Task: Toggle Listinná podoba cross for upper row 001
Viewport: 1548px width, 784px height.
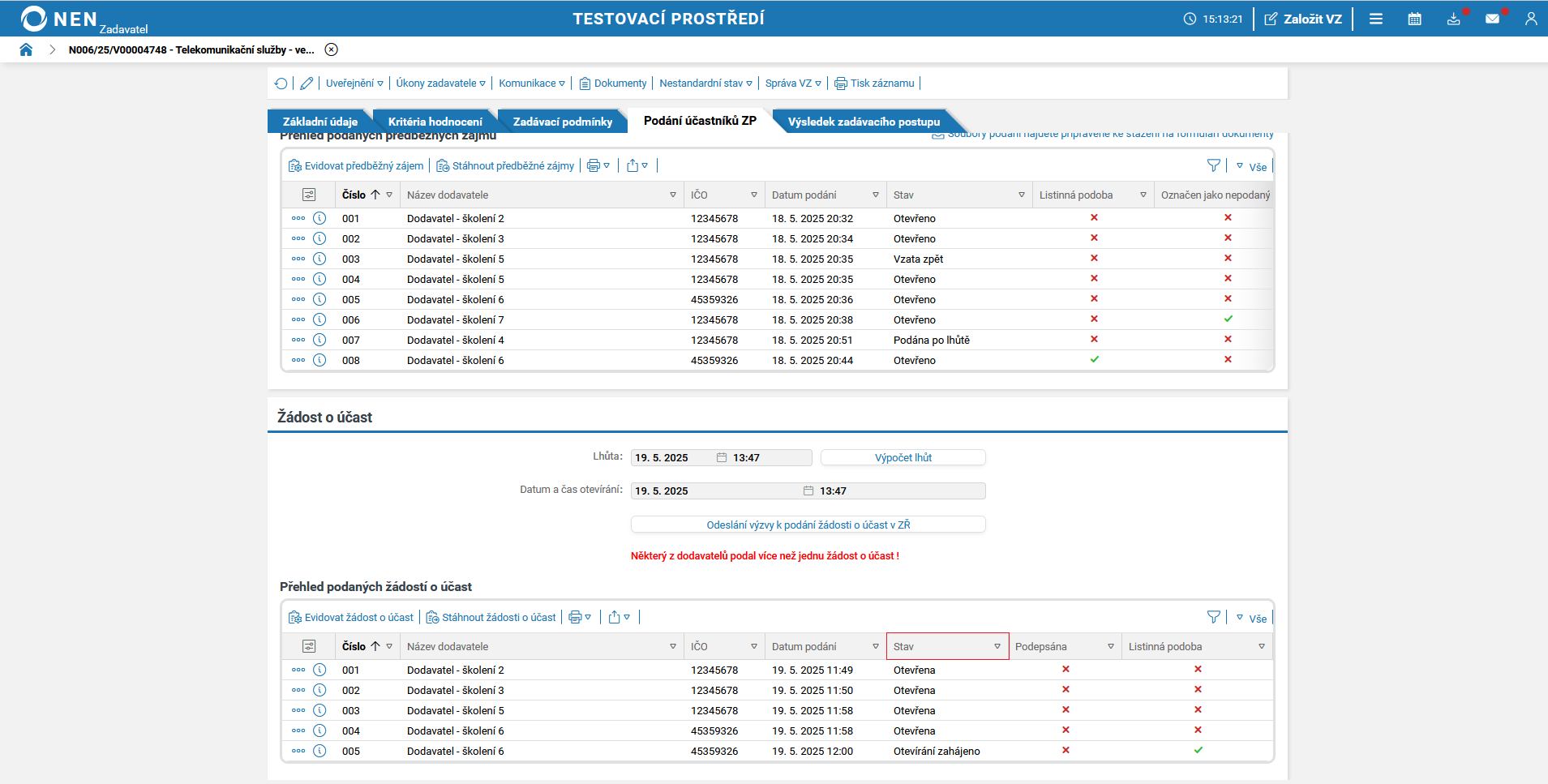Action: (1094, 218)
